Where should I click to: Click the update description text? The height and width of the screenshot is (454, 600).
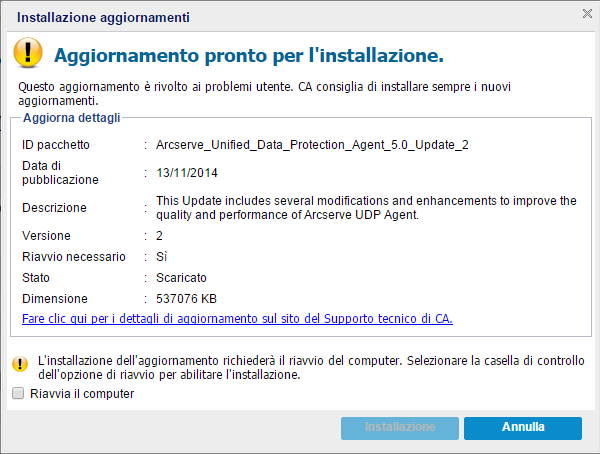366,207
